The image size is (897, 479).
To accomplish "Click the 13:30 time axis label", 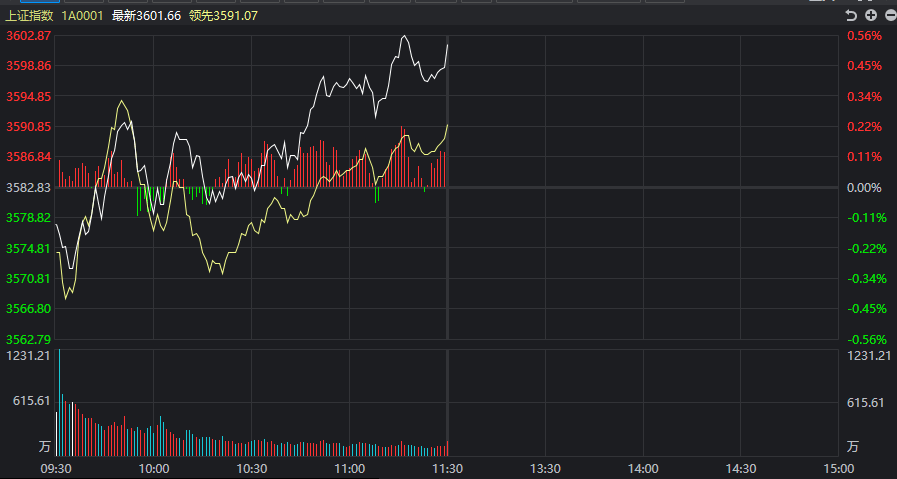I will point(545,468).
